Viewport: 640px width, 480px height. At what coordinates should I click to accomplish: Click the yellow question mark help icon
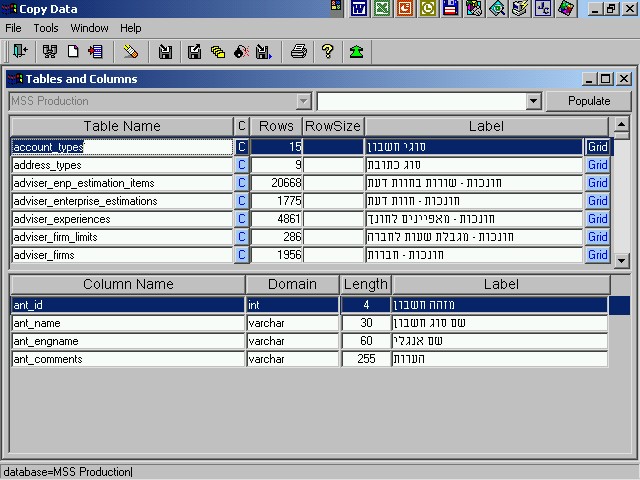click(x=327, y=51)
